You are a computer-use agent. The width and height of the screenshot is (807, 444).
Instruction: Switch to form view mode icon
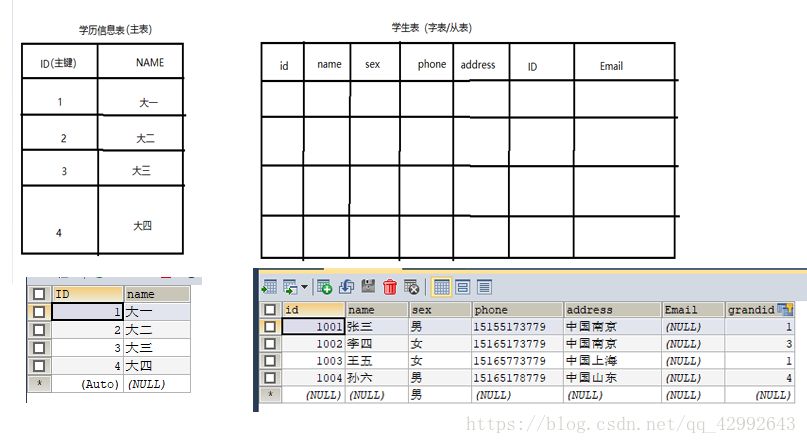[x=463, y=287]
